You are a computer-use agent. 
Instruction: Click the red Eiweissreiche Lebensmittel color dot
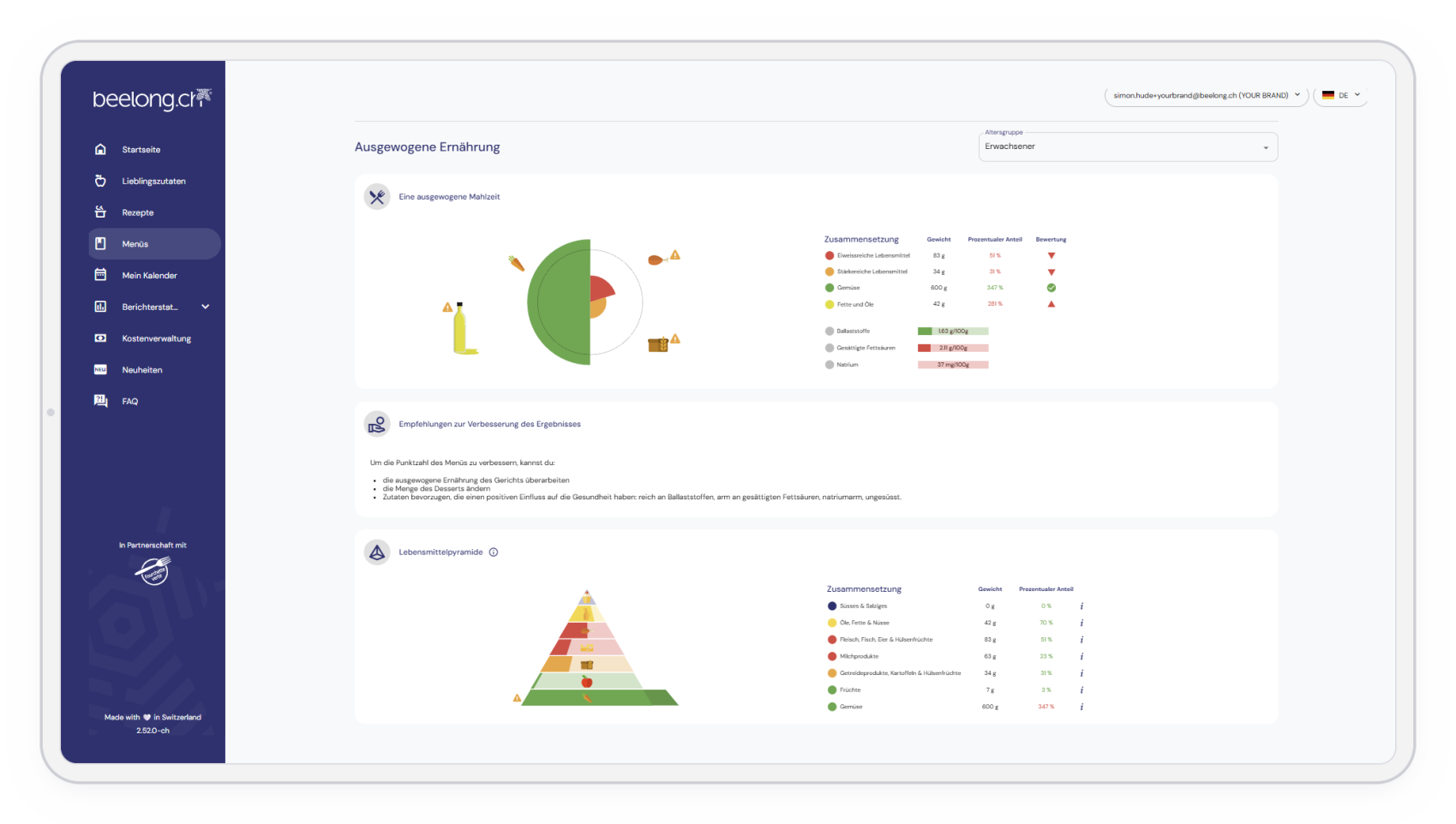click(830, 255)
